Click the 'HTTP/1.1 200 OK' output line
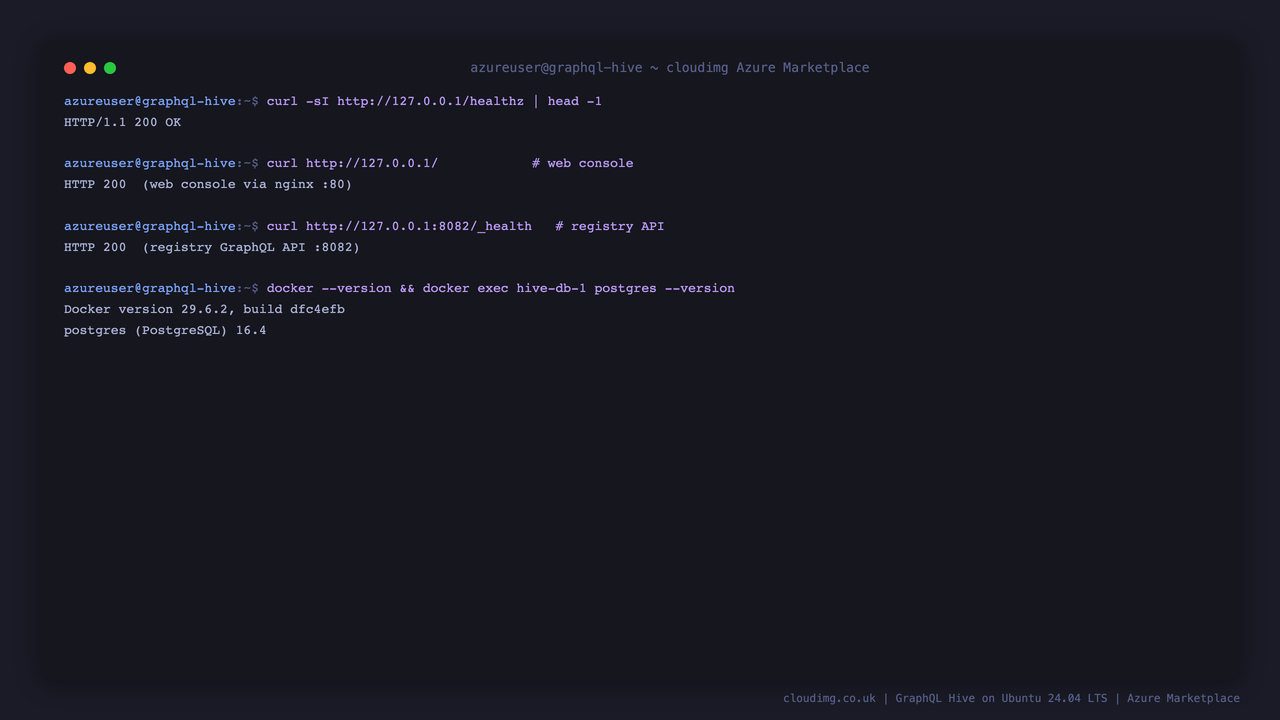The image size is (1280, 720). click(x=122, y=122)
